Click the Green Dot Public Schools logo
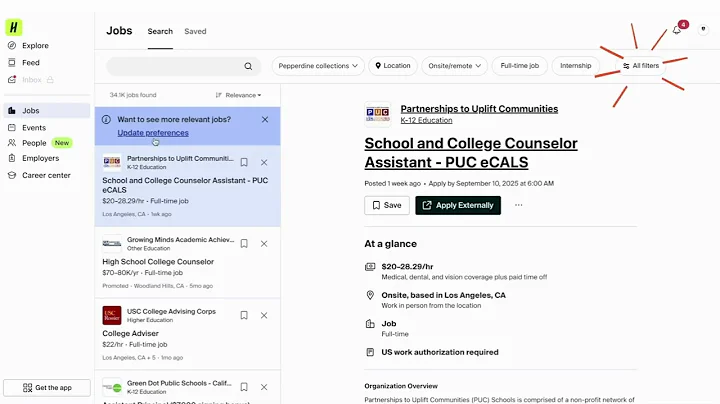 point(112,387)
